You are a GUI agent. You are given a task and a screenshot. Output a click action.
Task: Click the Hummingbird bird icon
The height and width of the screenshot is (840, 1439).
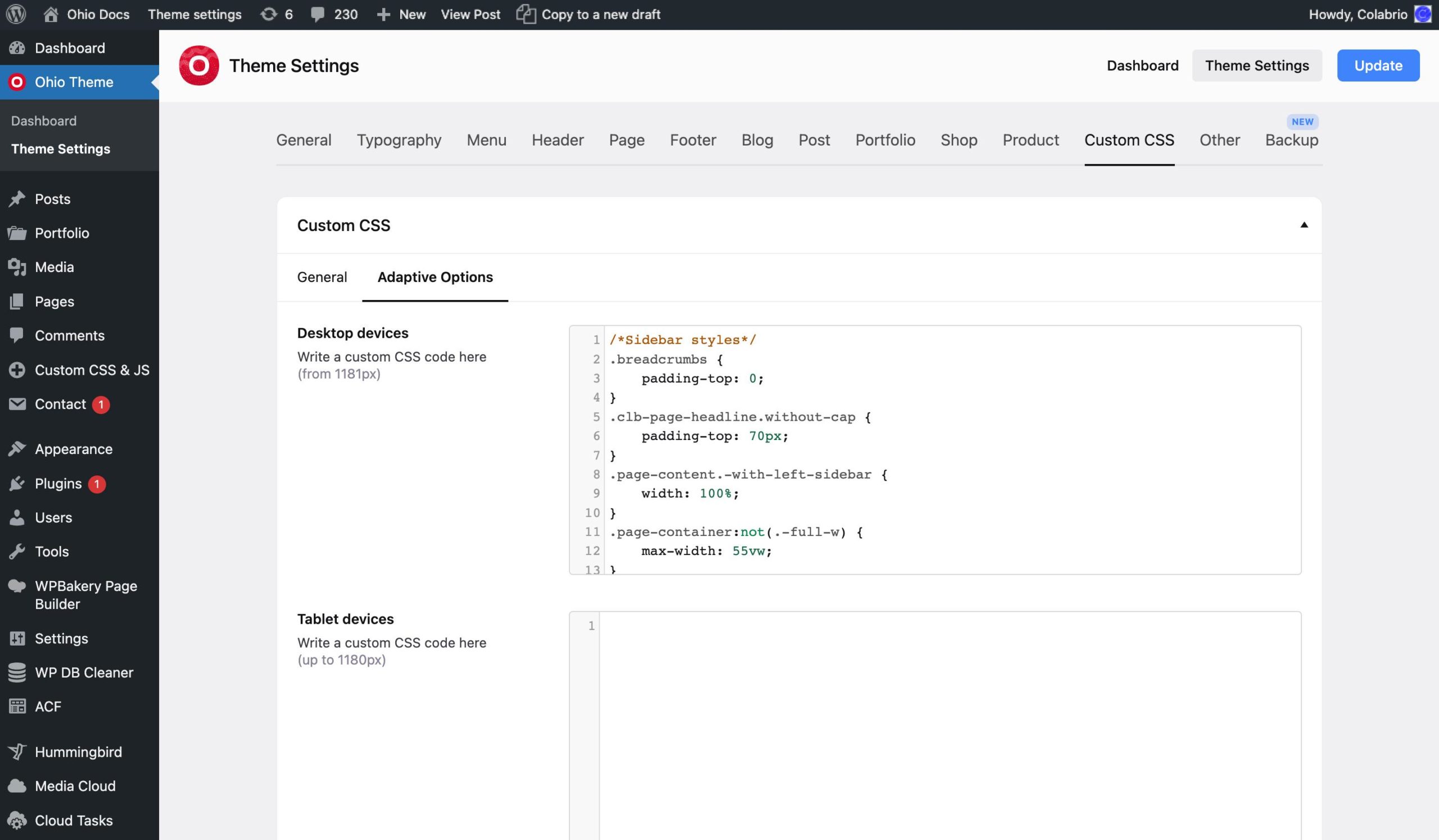pos(17,752)
